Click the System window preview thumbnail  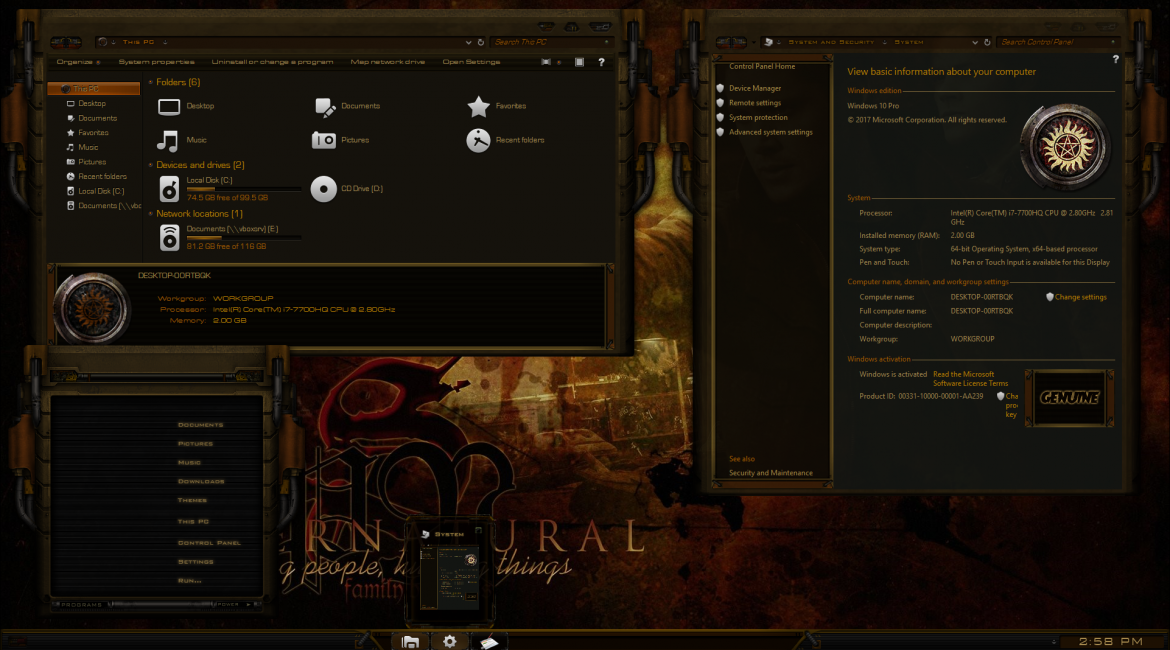click(x=448, y=571)
